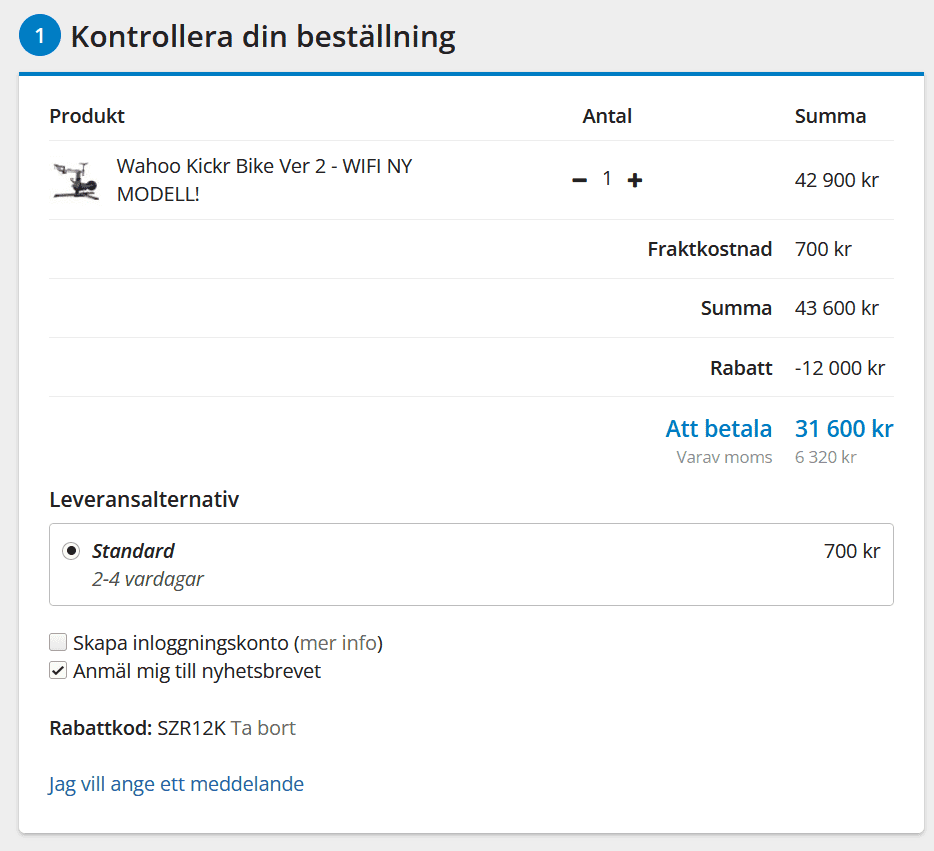The width and height of the screenshot is (934, 851).
Task: Click the 31 600 kr total amount
Action: [843, 429]
